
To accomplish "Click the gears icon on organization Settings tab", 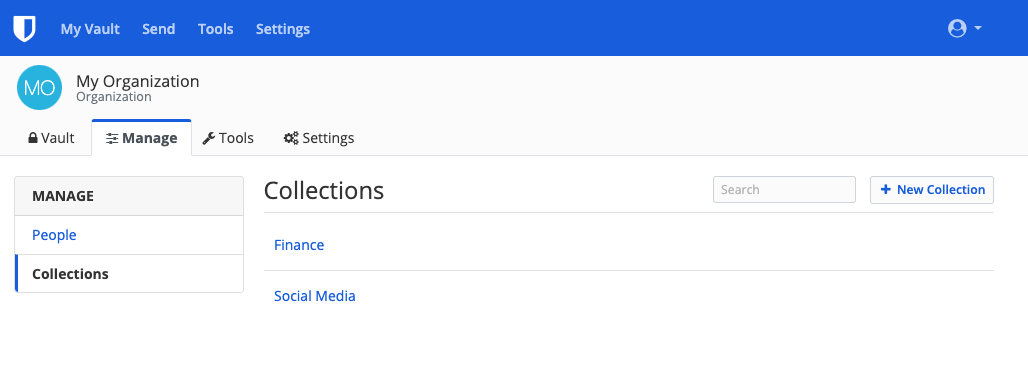I will click(291, 138).
